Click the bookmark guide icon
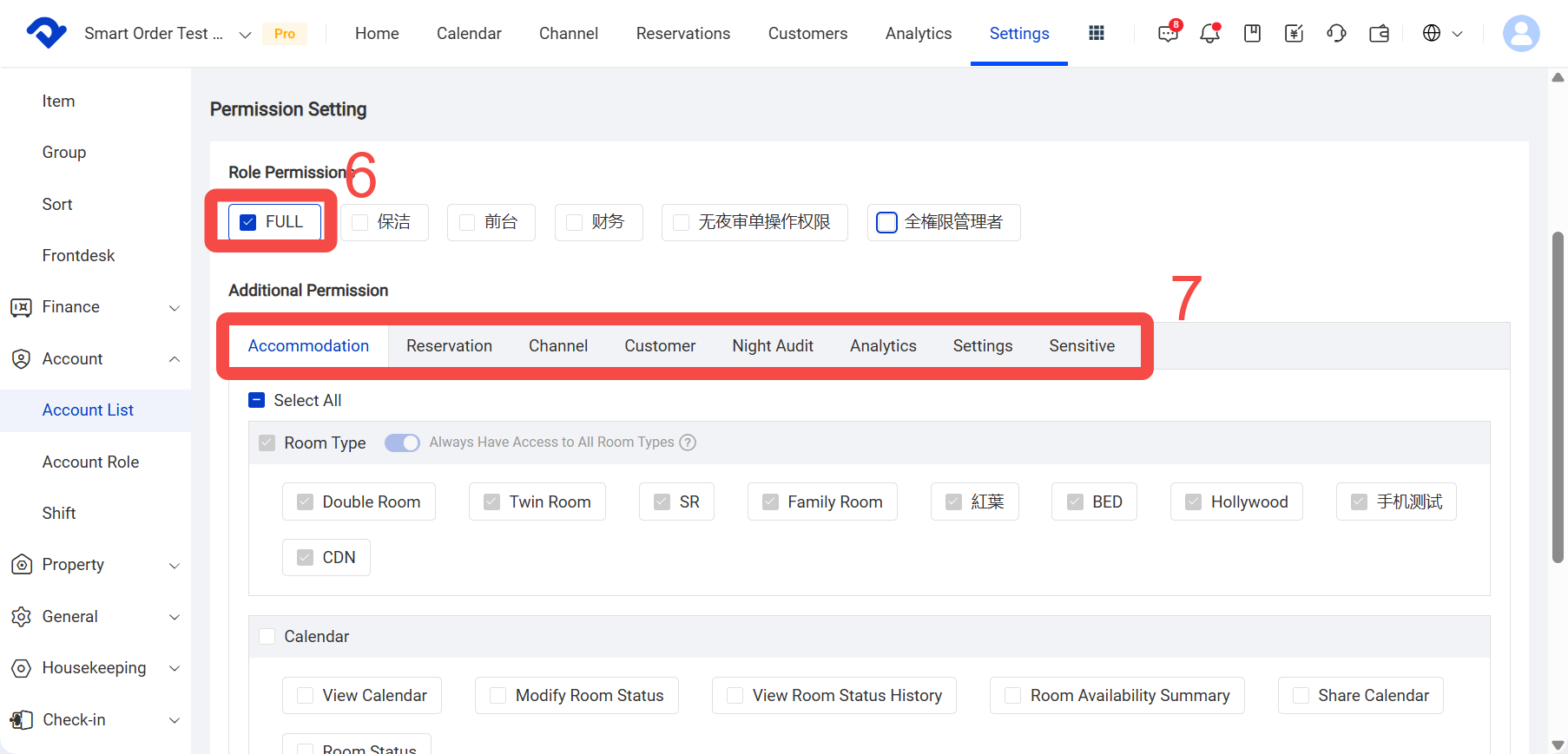The height and width of the screenshot is (754, 1568). point(1252,33)
